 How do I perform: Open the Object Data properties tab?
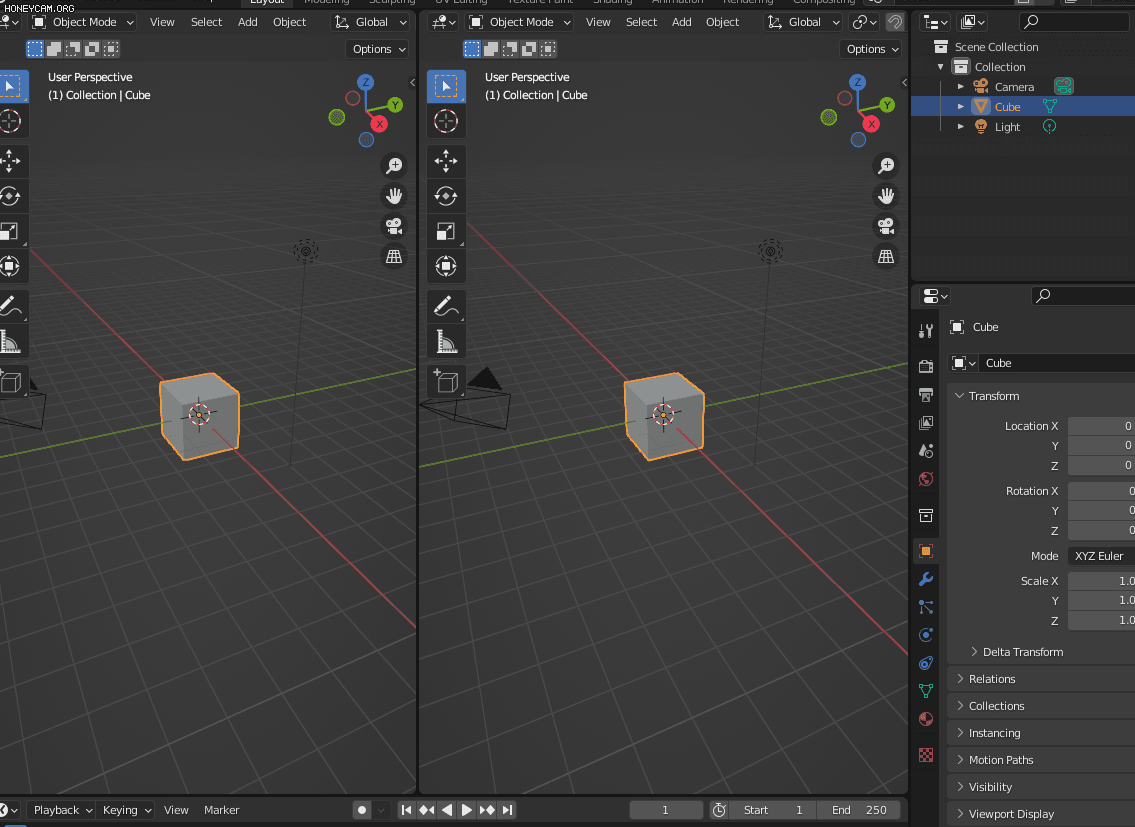(x=926, y=691)
